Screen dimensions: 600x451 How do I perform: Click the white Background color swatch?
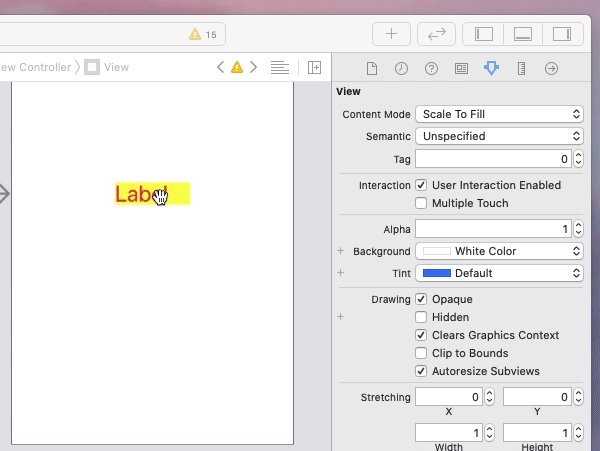(x=437, y=251)
